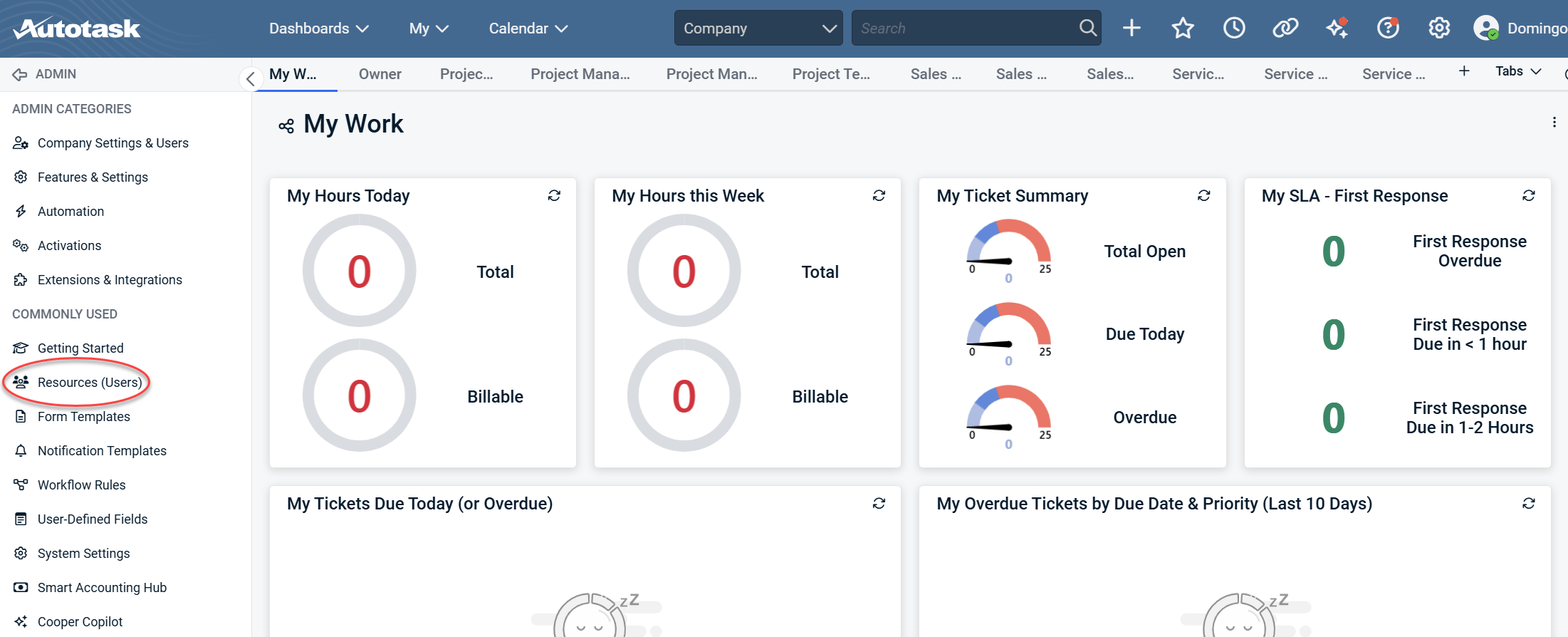Open the Calendar menu
The width and height of the screenshot is (1568, 637).
tap(528, 29)
